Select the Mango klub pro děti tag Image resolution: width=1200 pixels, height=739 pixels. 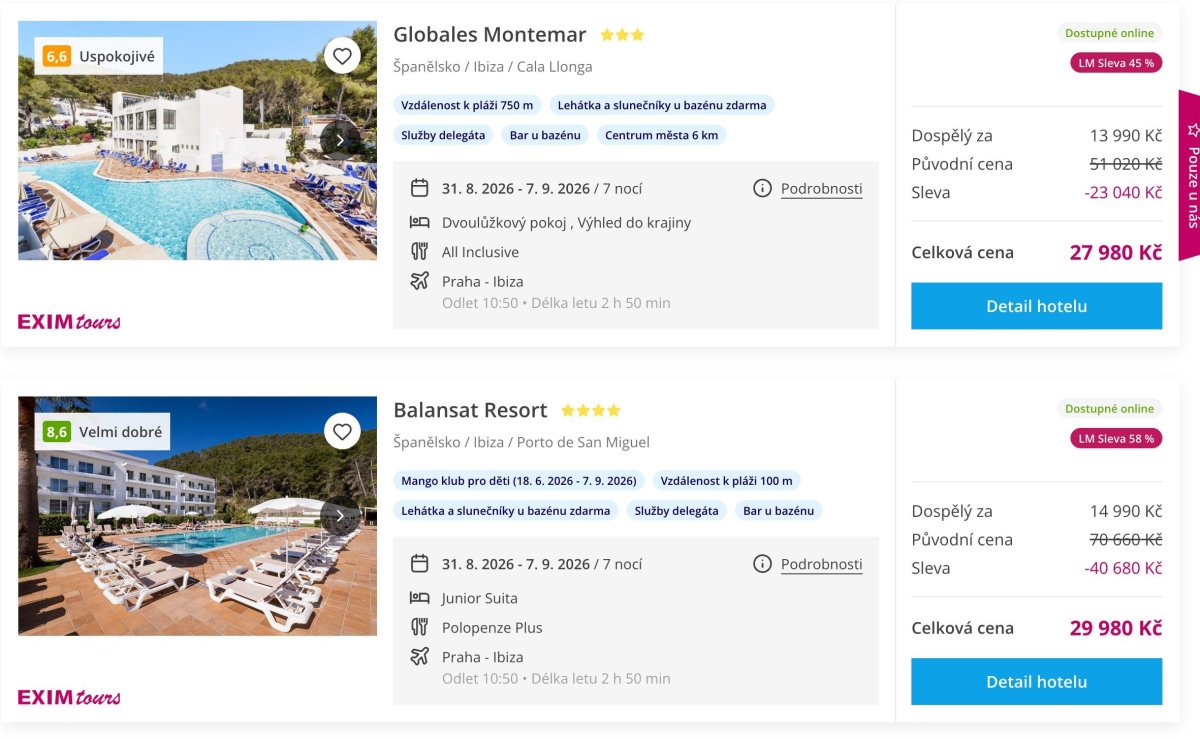pos(519,481)
